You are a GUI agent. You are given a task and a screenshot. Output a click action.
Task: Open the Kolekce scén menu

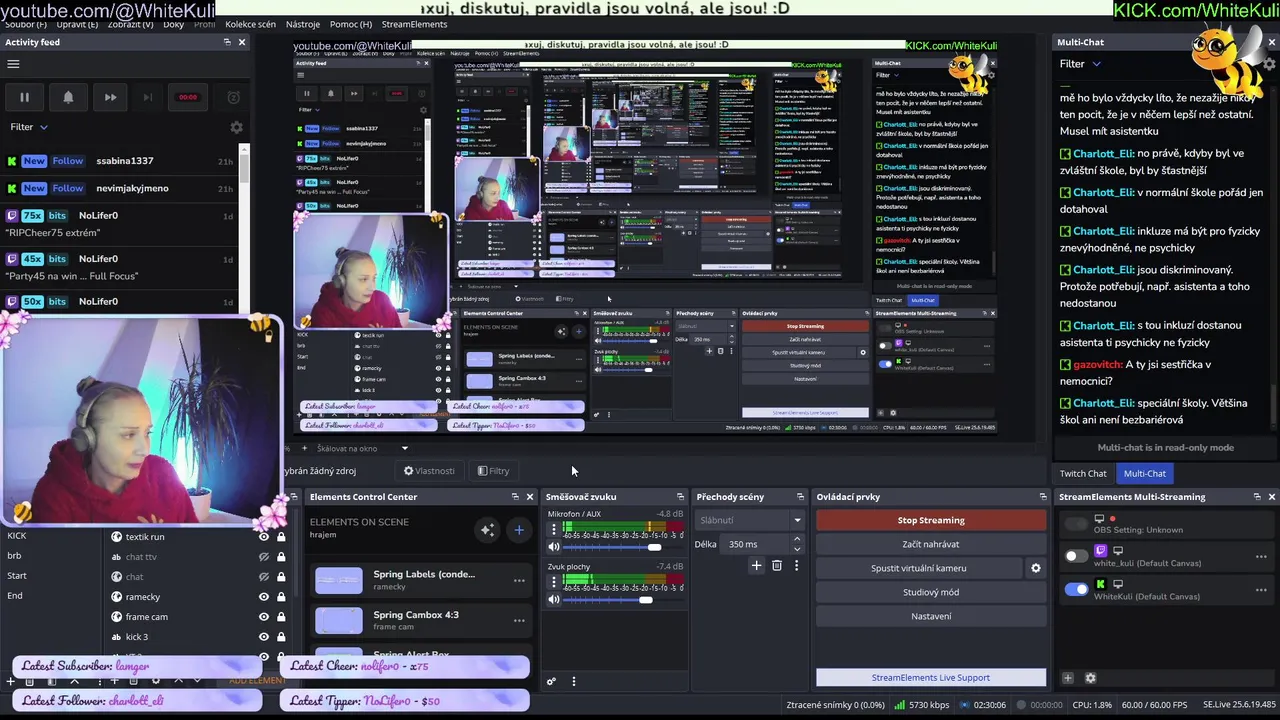pyautogui.click(x=250, y=24)
